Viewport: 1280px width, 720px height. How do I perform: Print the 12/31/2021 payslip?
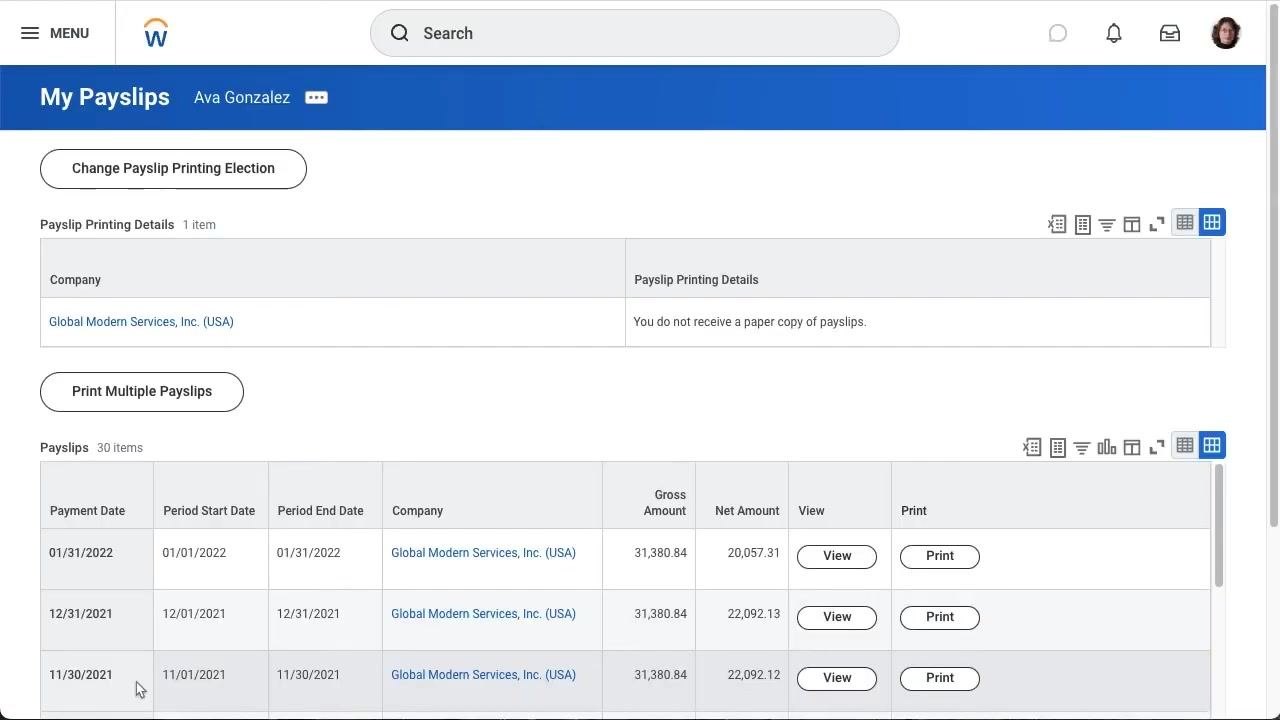[x=940, y=617]
